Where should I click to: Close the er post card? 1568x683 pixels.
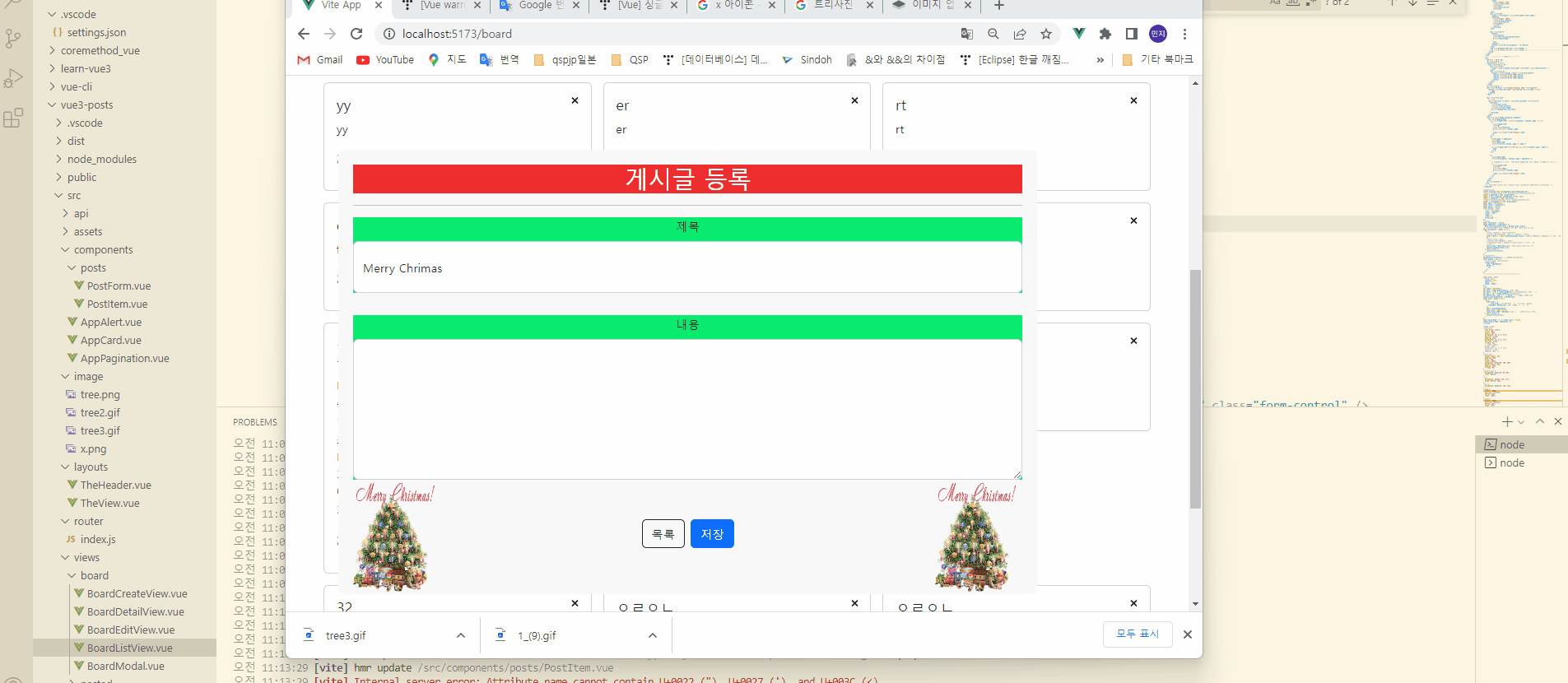coord(854,100)
